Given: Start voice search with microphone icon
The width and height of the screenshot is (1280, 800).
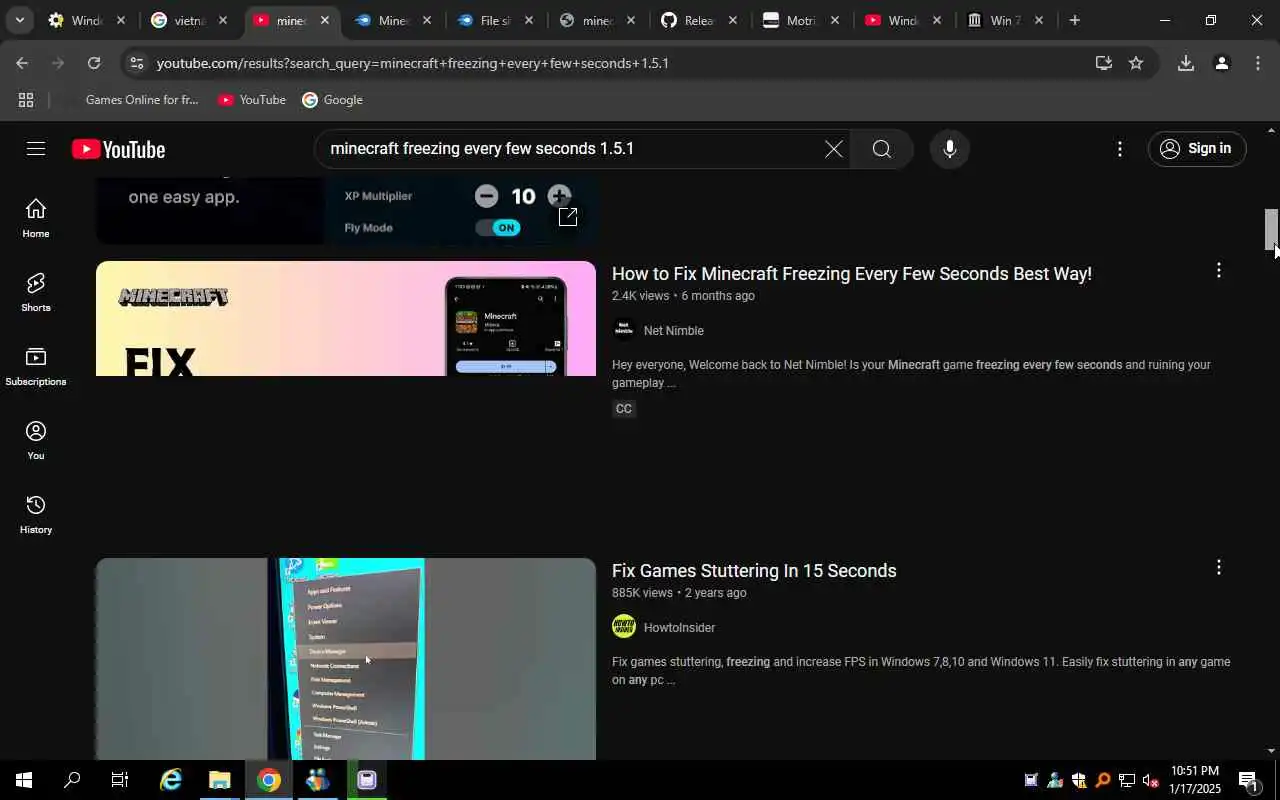Looking at the screenshot, I should [949, 149].
